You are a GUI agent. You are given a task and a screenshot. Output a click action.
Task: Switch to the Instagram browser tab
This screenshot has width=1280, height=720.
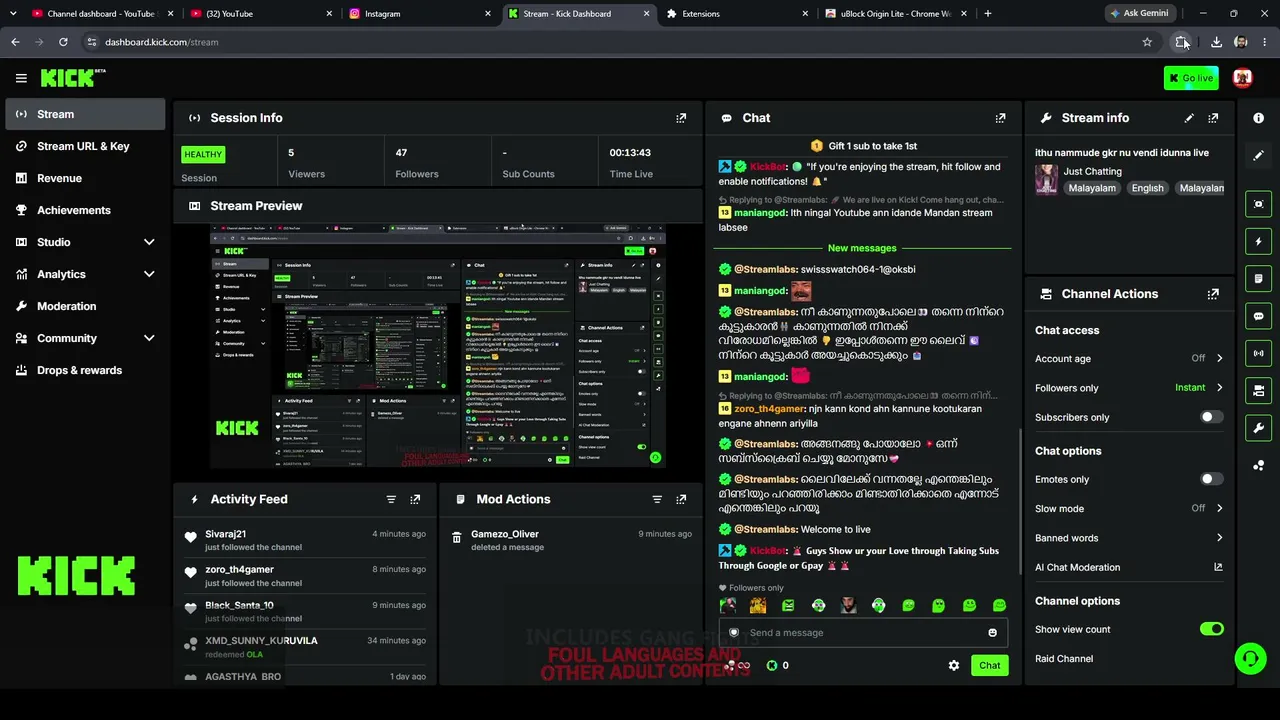point(419,14)
